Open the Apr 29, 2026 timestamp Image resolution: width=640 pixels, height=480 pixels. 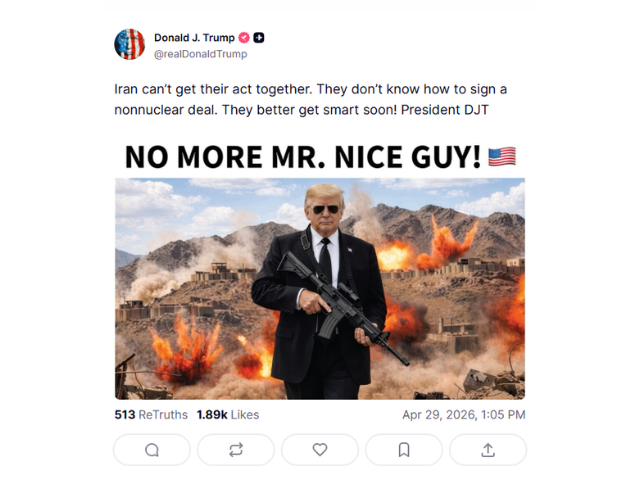pyautogui.click(x=463, y=415)
